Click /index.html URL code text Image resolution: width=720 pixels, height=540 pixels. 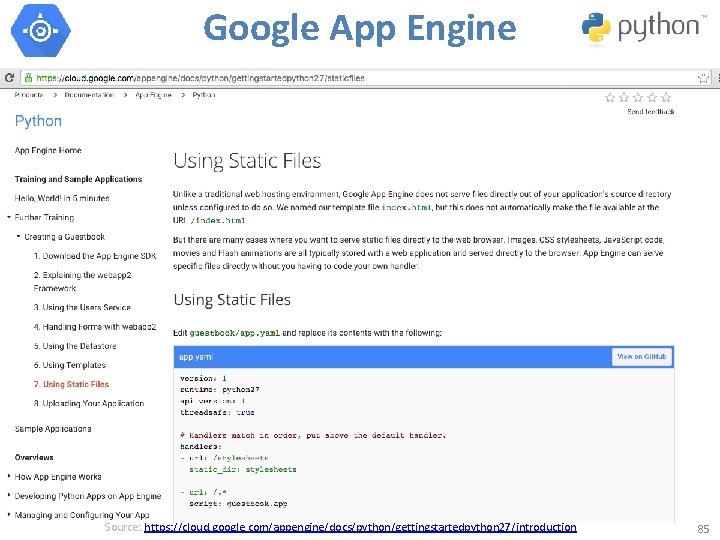(218, 220)
